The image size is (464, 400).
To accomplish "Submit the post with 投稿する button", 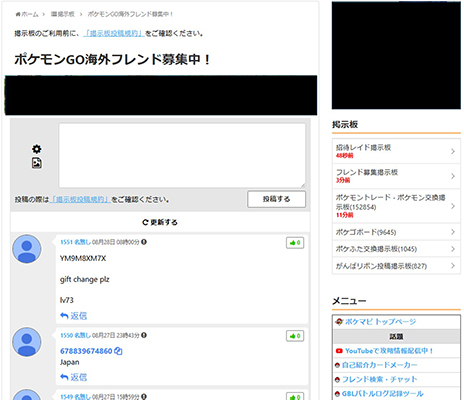I will (x=276, y=199).
